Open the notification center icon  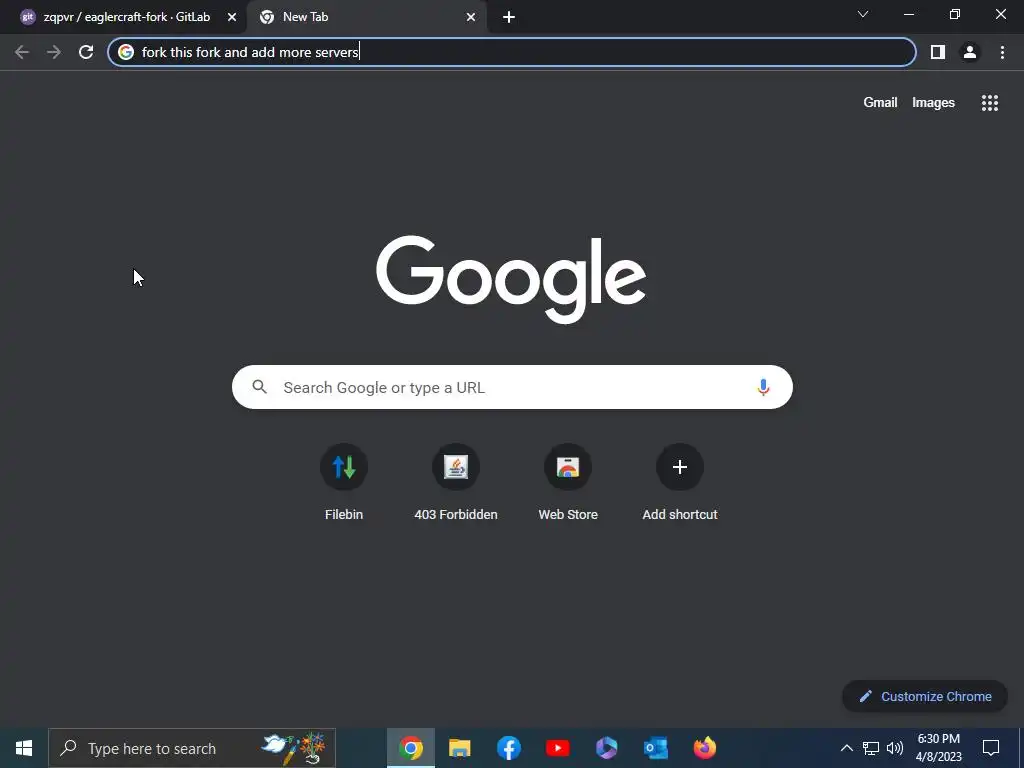(991, 748)
